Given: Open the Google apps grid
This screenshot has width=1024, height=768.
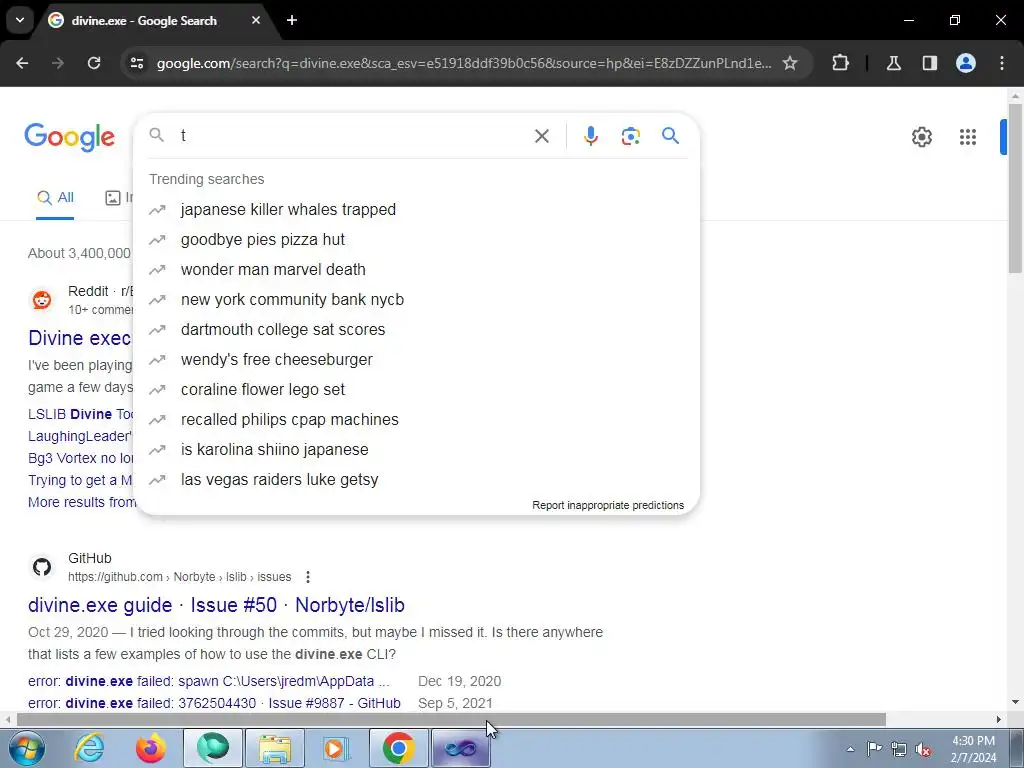Looking at the screenshot, I should (x=968, y=137).
